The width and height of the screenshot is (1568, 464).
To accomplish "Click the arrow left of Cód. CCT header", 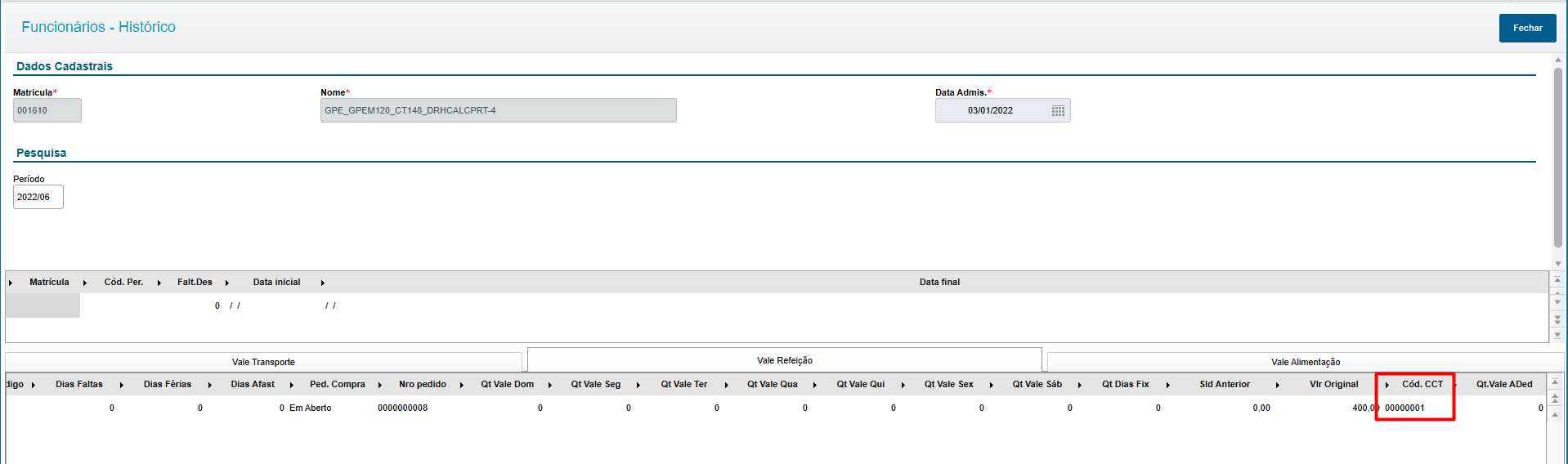I will [x=1387, y=385].
